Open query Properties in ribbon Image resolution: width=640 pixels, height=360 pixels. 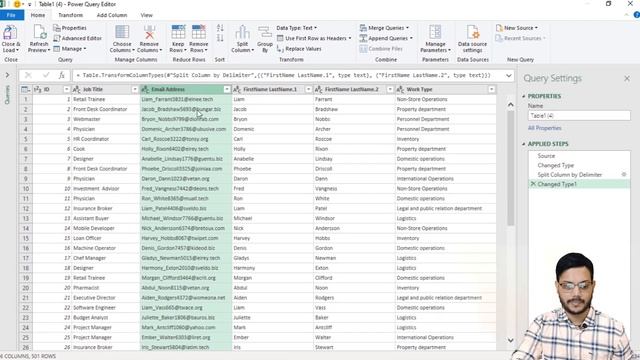(x=70, y=28)
